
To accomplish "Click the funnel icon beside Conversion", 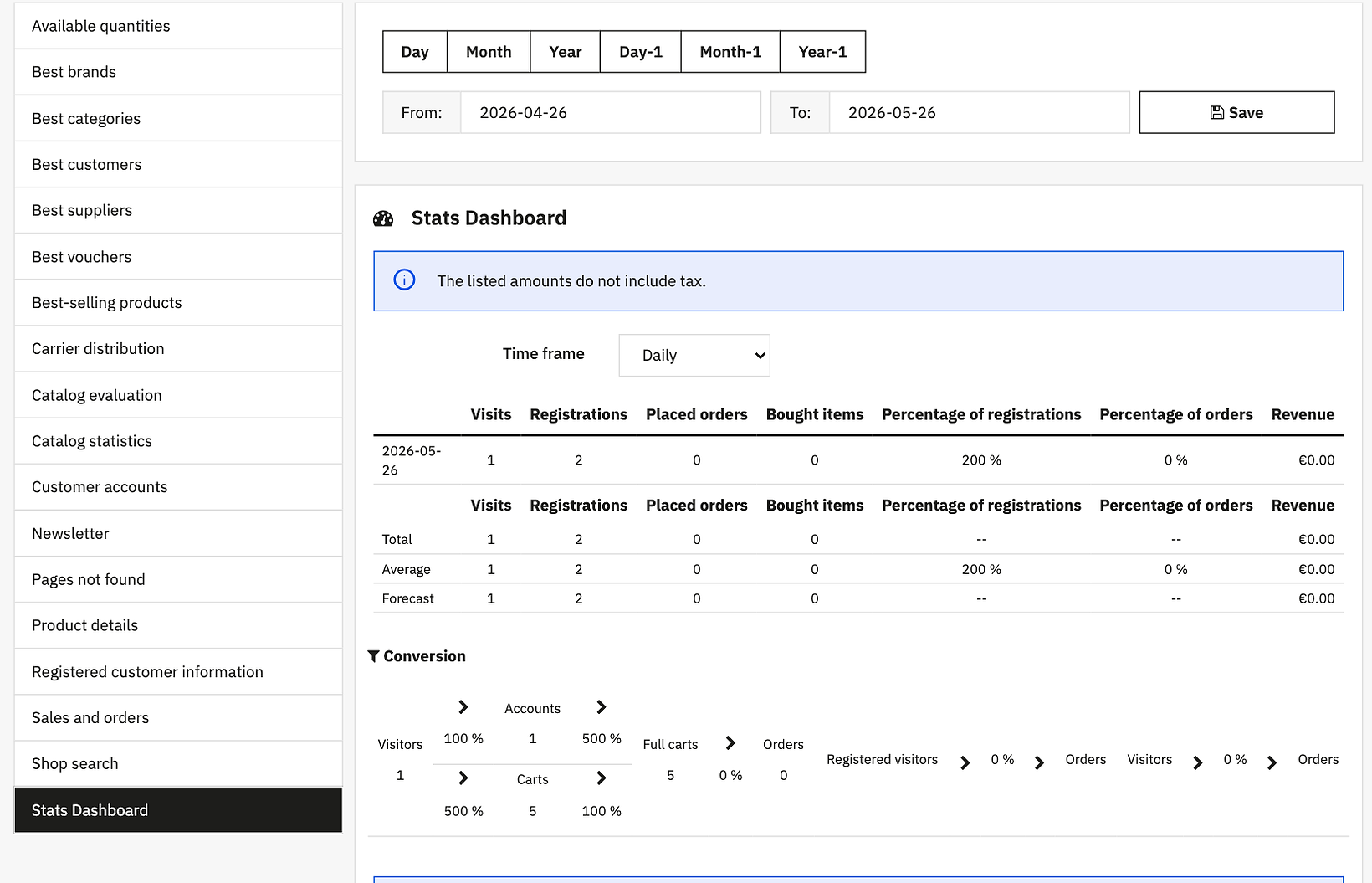I will [x=374, y=656].
